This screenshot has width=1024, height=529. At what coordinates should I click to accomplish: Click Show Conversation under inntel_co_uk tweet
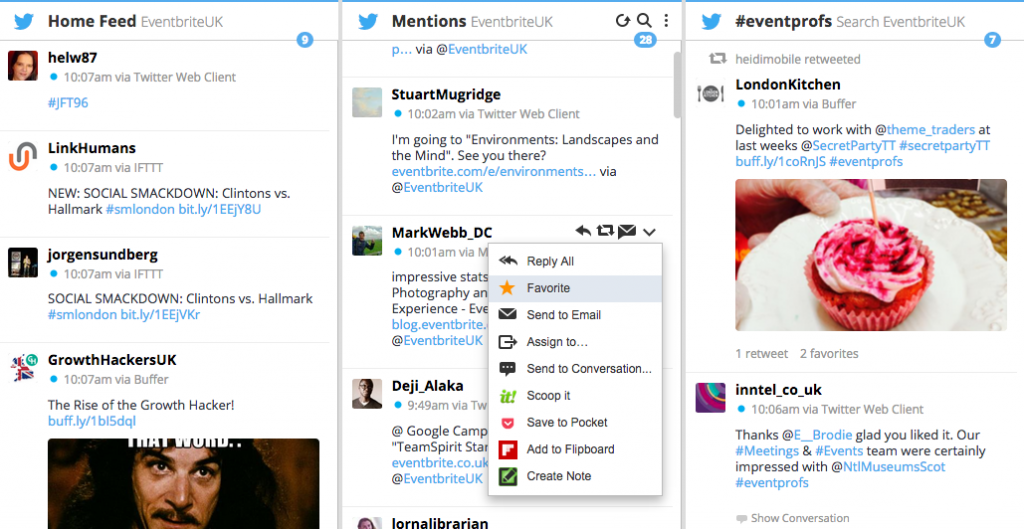(x=799, y=518)
